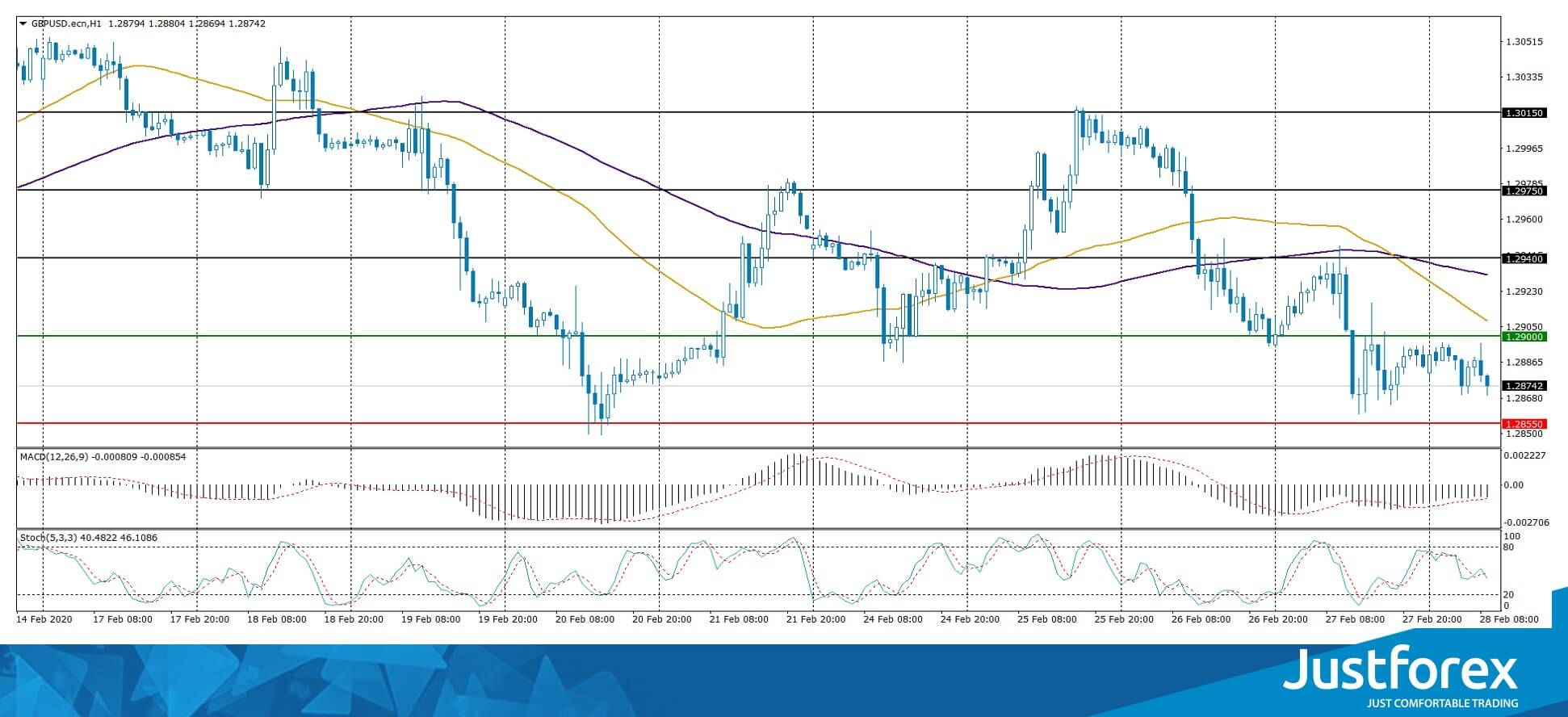Image resolution: width=1568 pixels, height=717 pixels.
Task: Select the 1.30150 black level label
Action: coord(1524,113)
